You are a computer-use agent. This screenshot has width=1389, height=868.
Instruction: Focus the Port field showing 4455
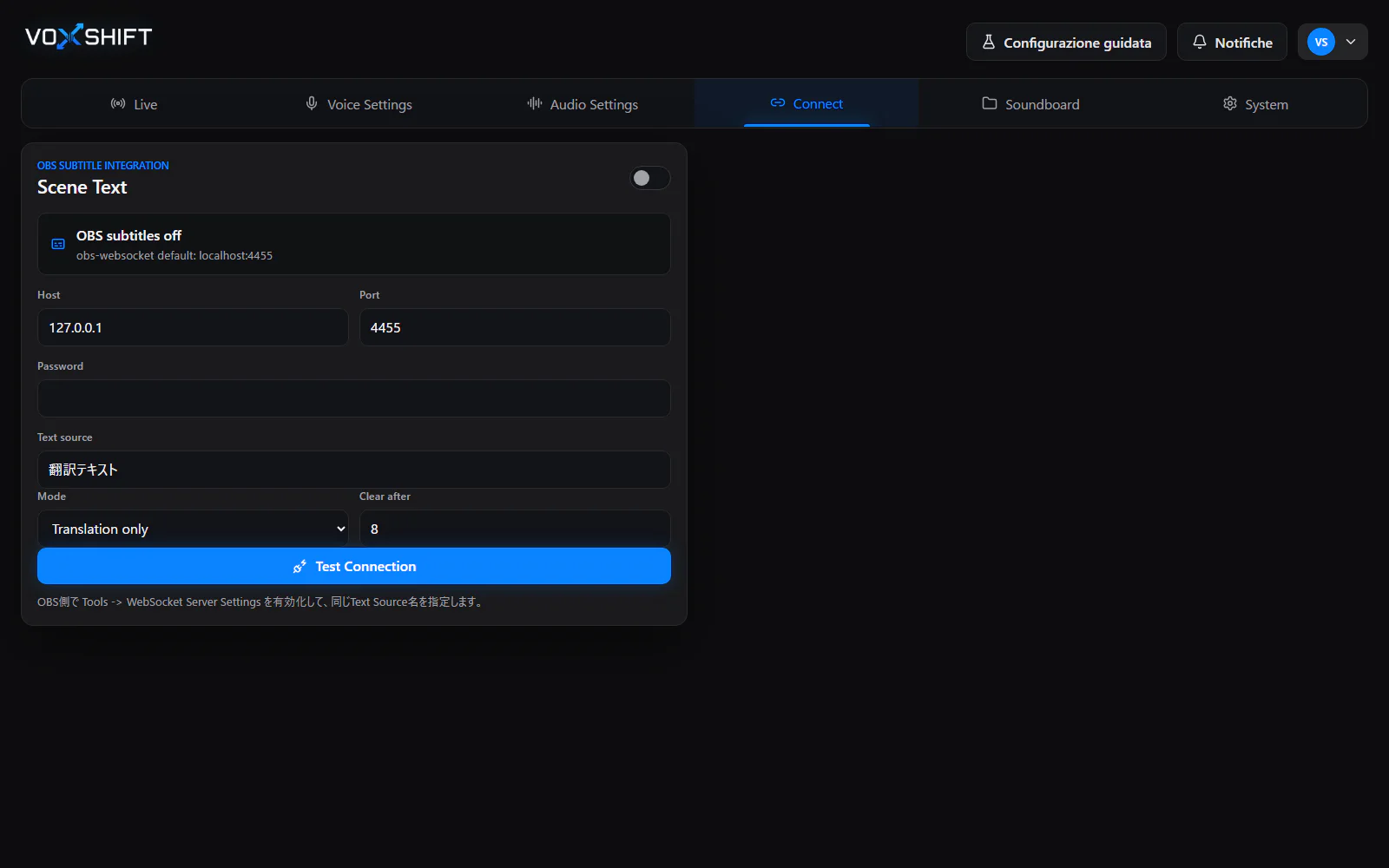pos(515,327)
